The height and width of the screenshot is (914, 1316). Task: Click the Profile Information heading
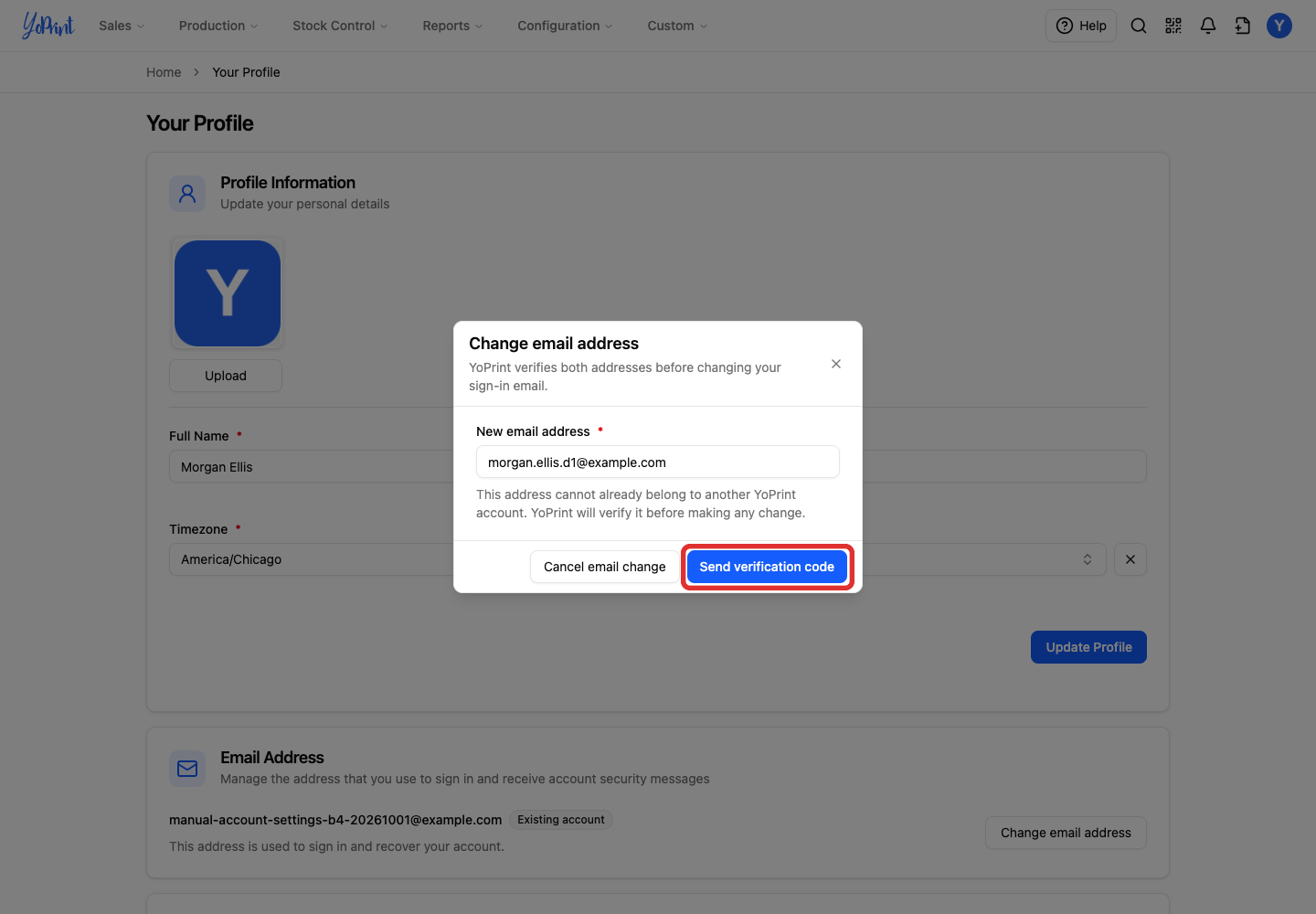click(288, 183)
